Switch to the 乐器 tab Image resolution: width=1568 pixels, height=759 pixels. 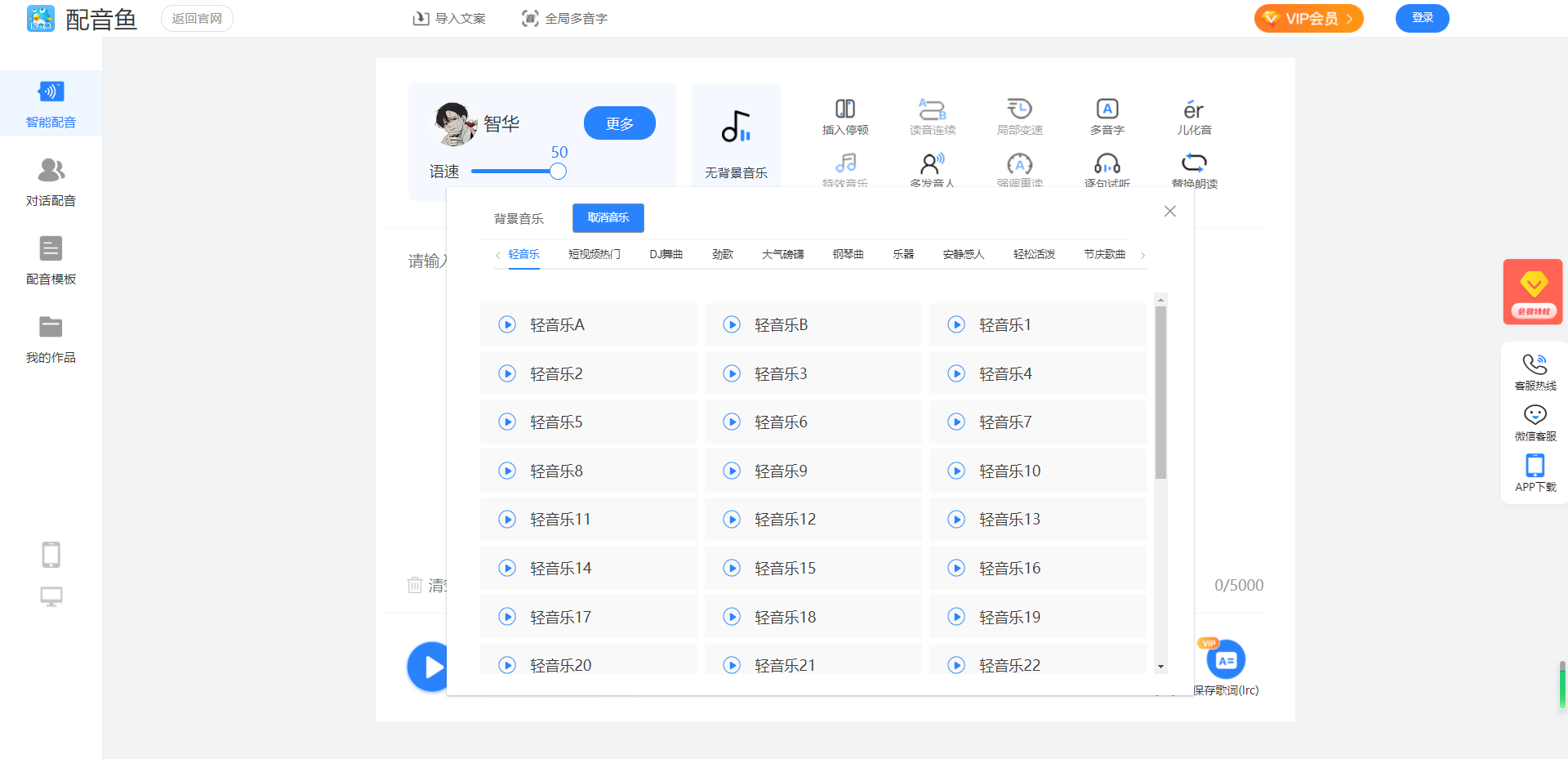point(903,254)
